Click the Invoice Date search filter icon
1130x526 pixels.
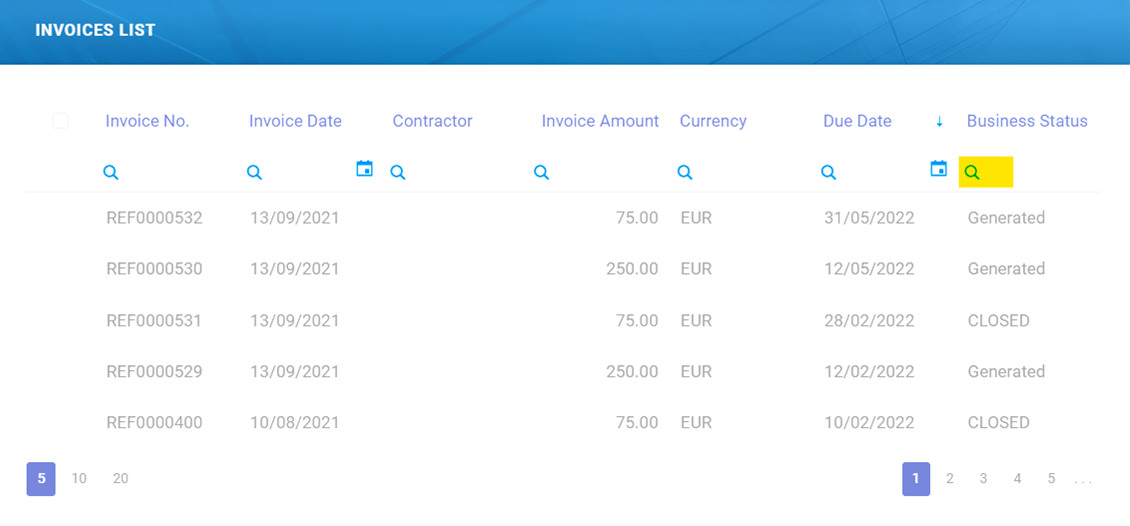click(x=255, y=173)
